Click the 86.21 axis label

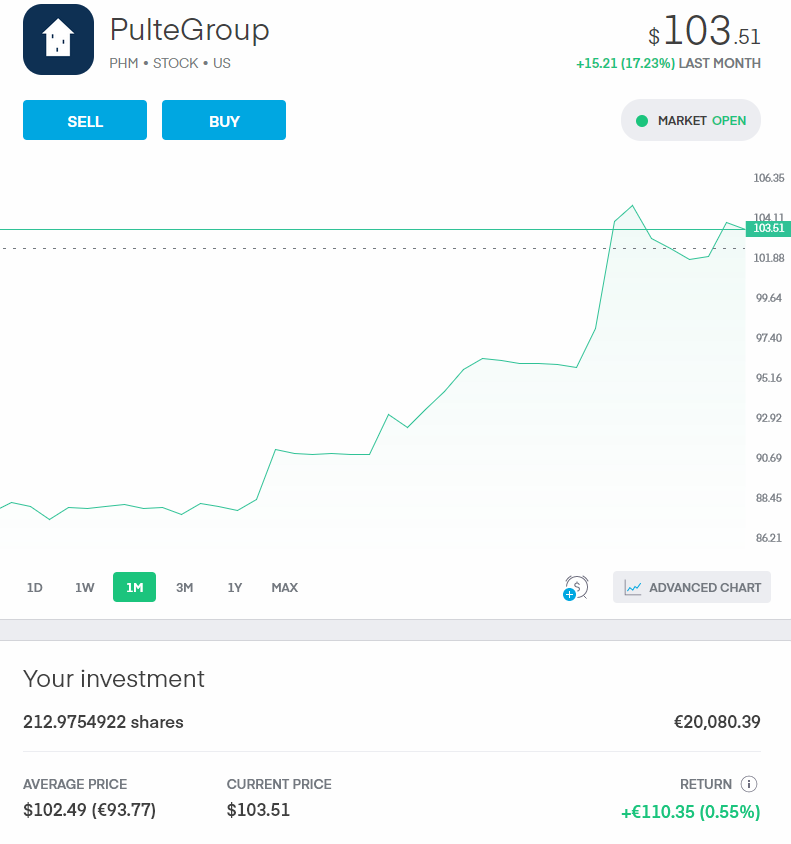click(768, 538)
